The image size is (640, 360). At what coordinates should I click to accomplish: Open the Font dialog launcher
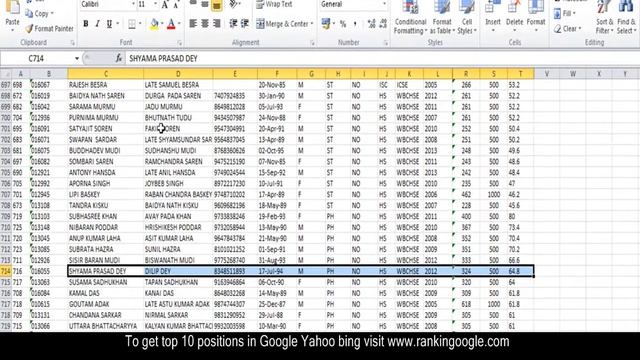pyautogui.click(x=180, y=42)
